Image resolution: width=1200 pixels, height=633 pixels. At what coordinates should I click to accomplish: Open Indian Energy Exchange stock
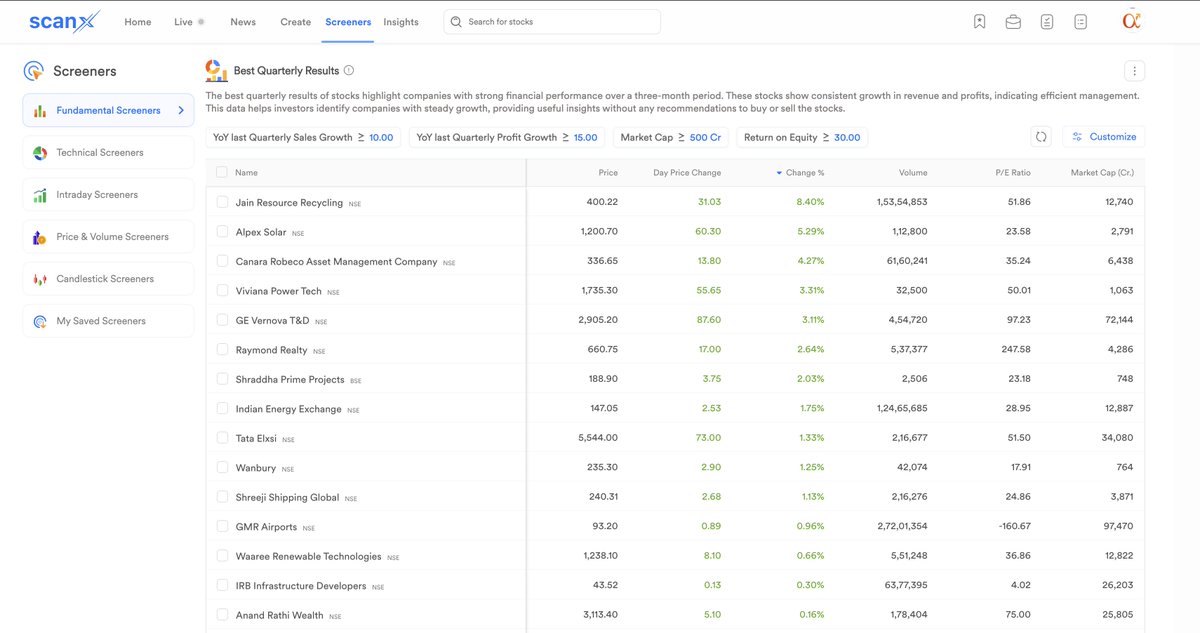tap(288, 409)
